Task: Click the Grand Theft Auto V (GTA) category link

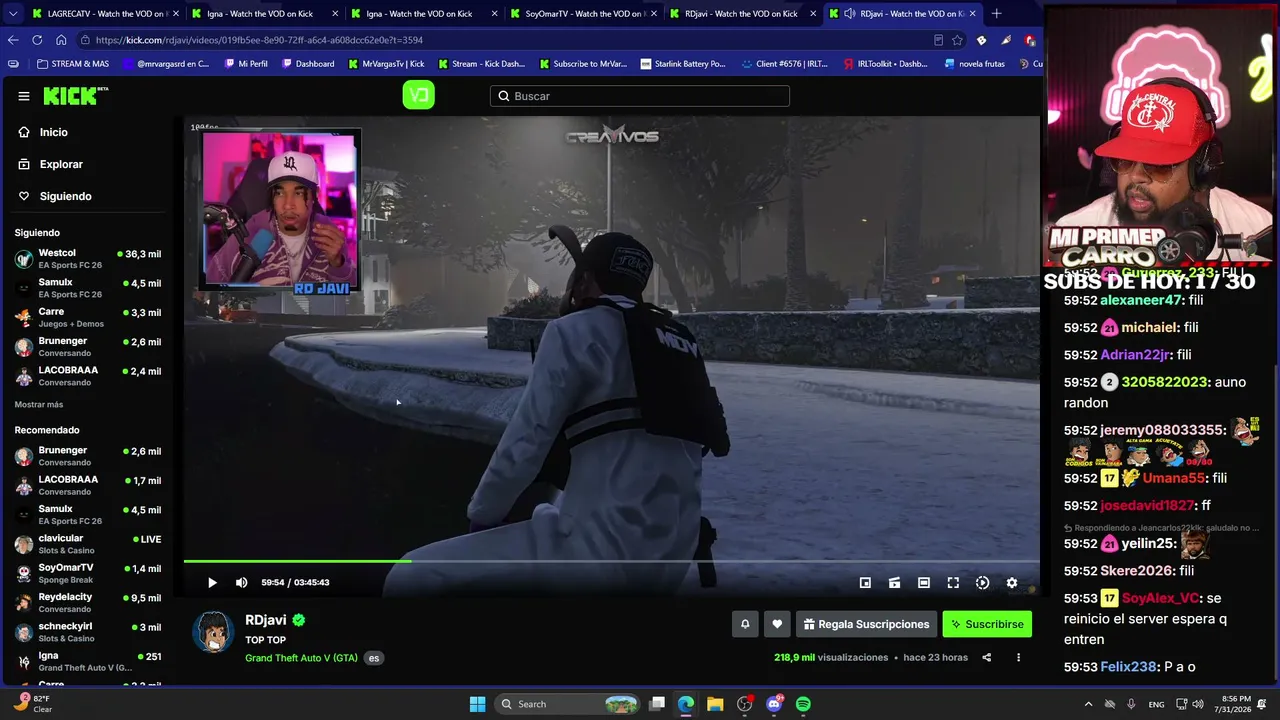Action: pos(301,658)
